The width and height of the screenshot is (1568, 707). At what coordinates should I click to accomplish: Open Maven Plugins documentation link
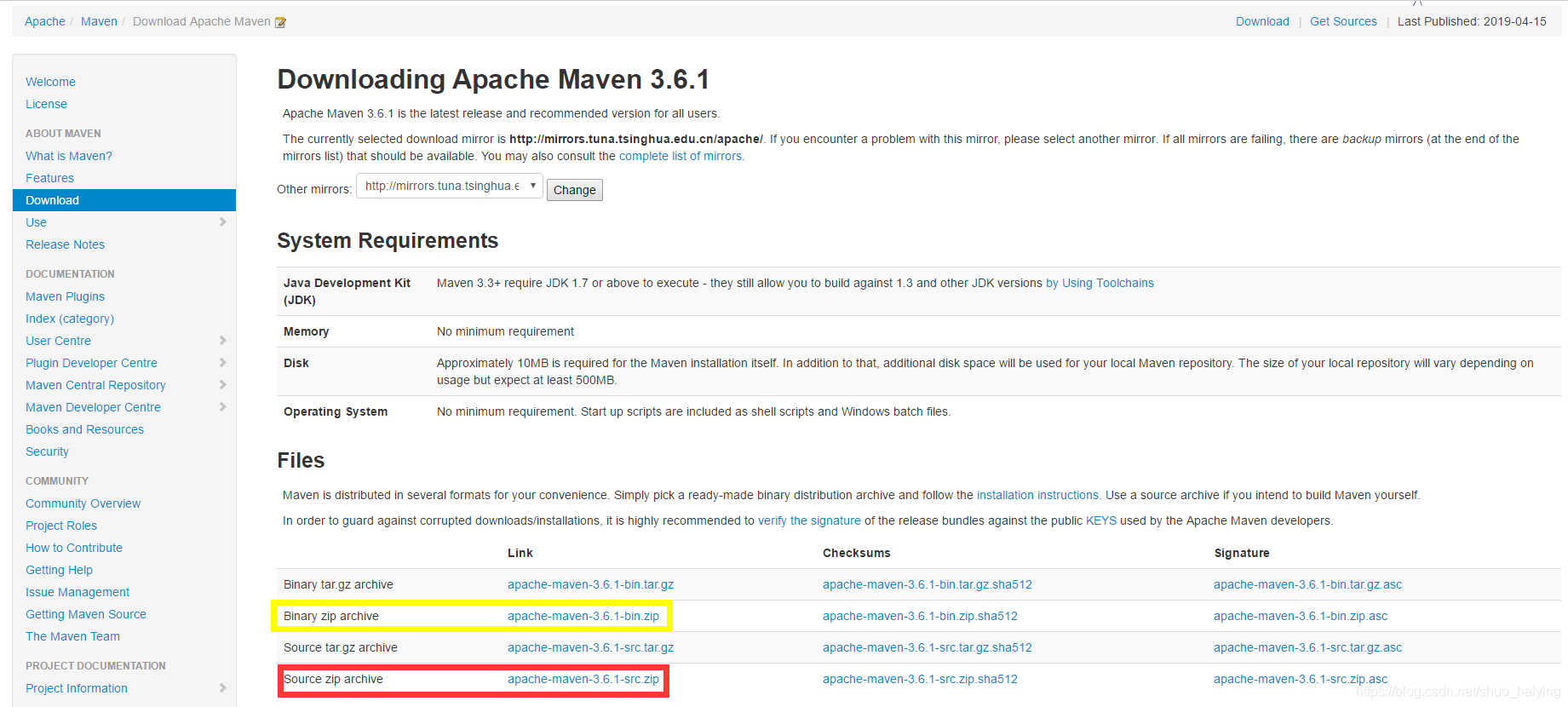click(65, 296)
